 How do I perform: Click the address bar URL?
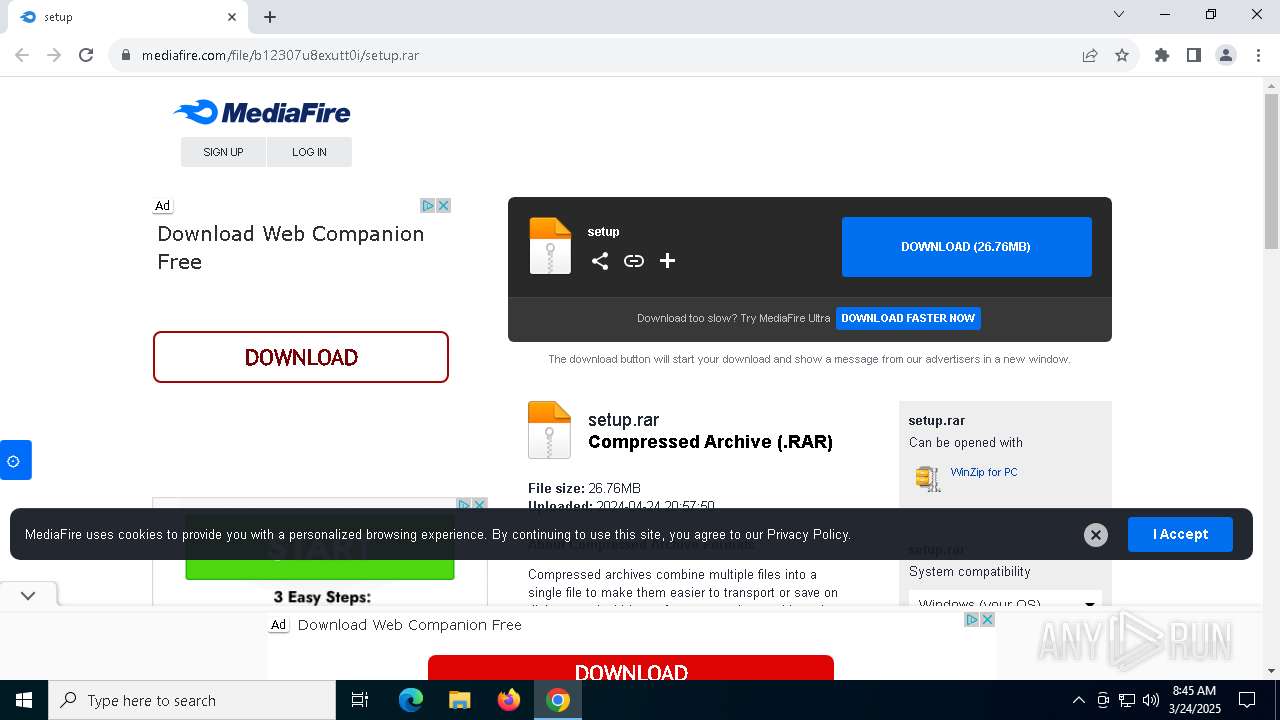point(280,55)
